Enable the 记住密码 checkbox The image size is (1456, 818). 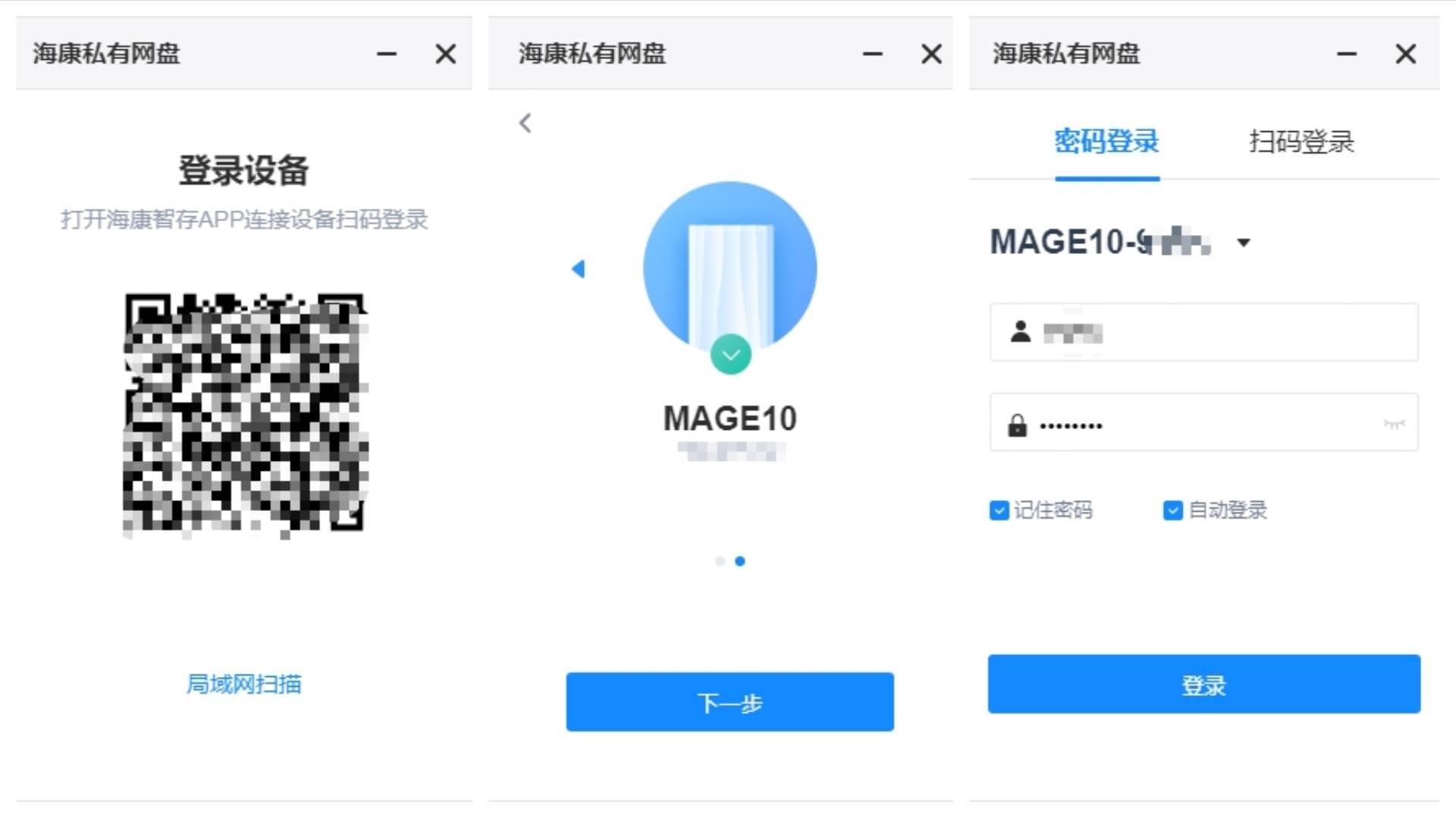pos(998,510)
